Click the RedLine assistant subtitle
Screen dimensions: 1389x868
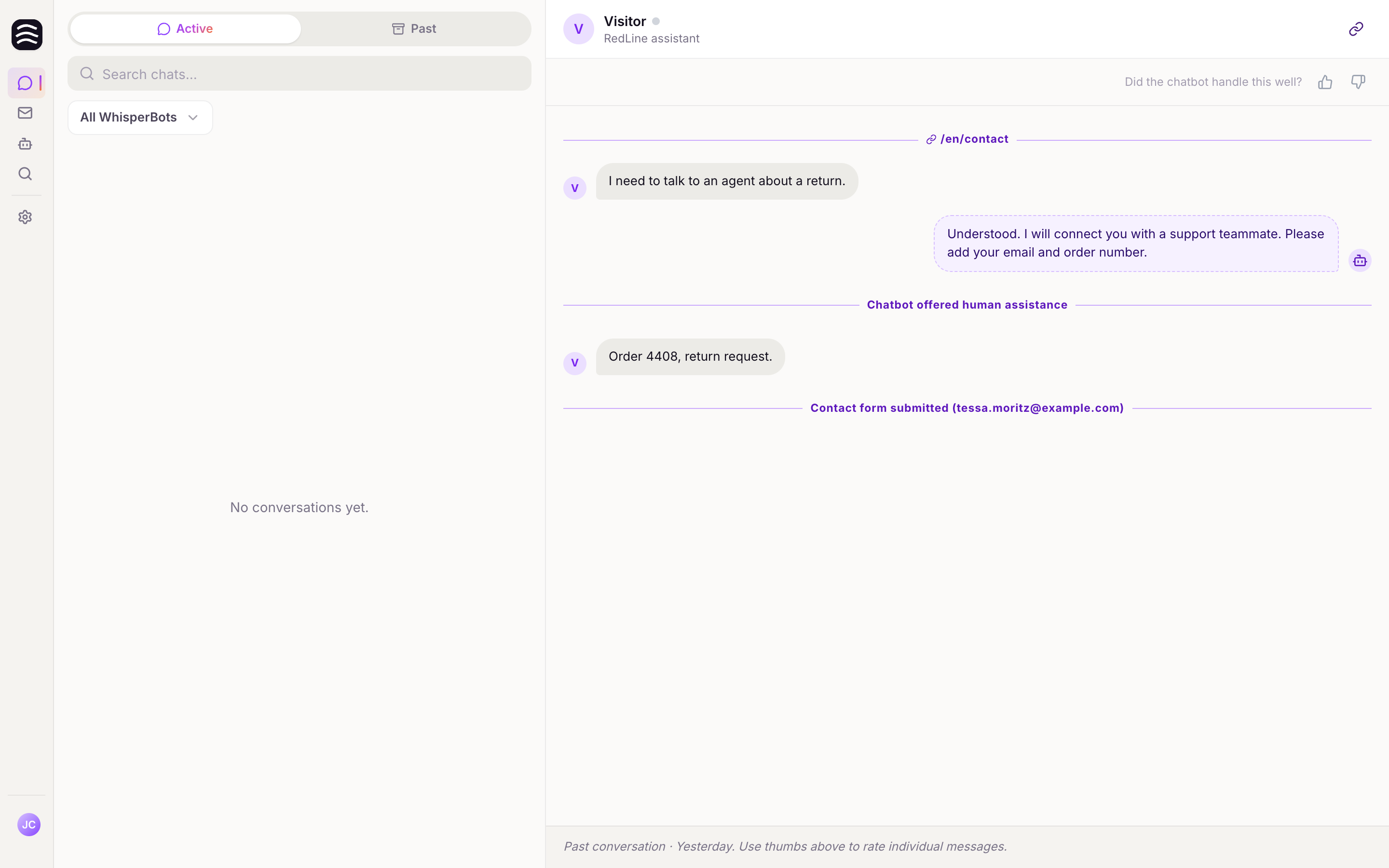point(652,39)
